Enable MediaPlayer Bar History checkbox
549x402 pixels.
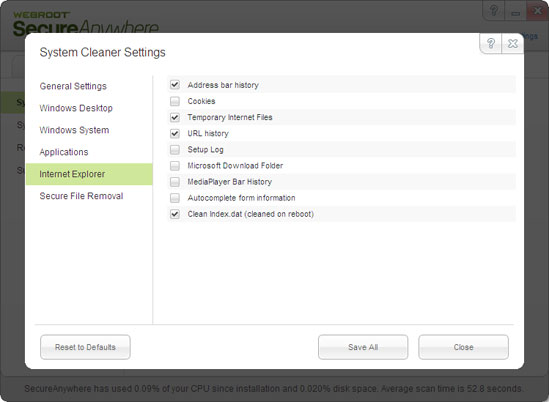click(175, 182)
